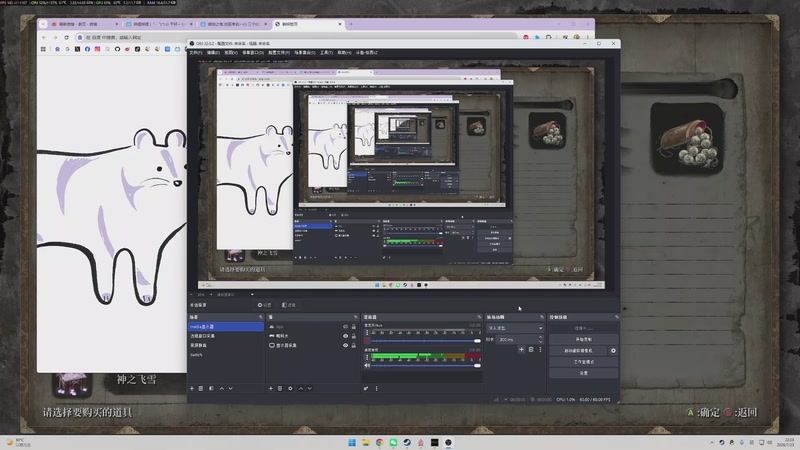
Task: Click the Chrome address bar
Action: tap(296, 37)
